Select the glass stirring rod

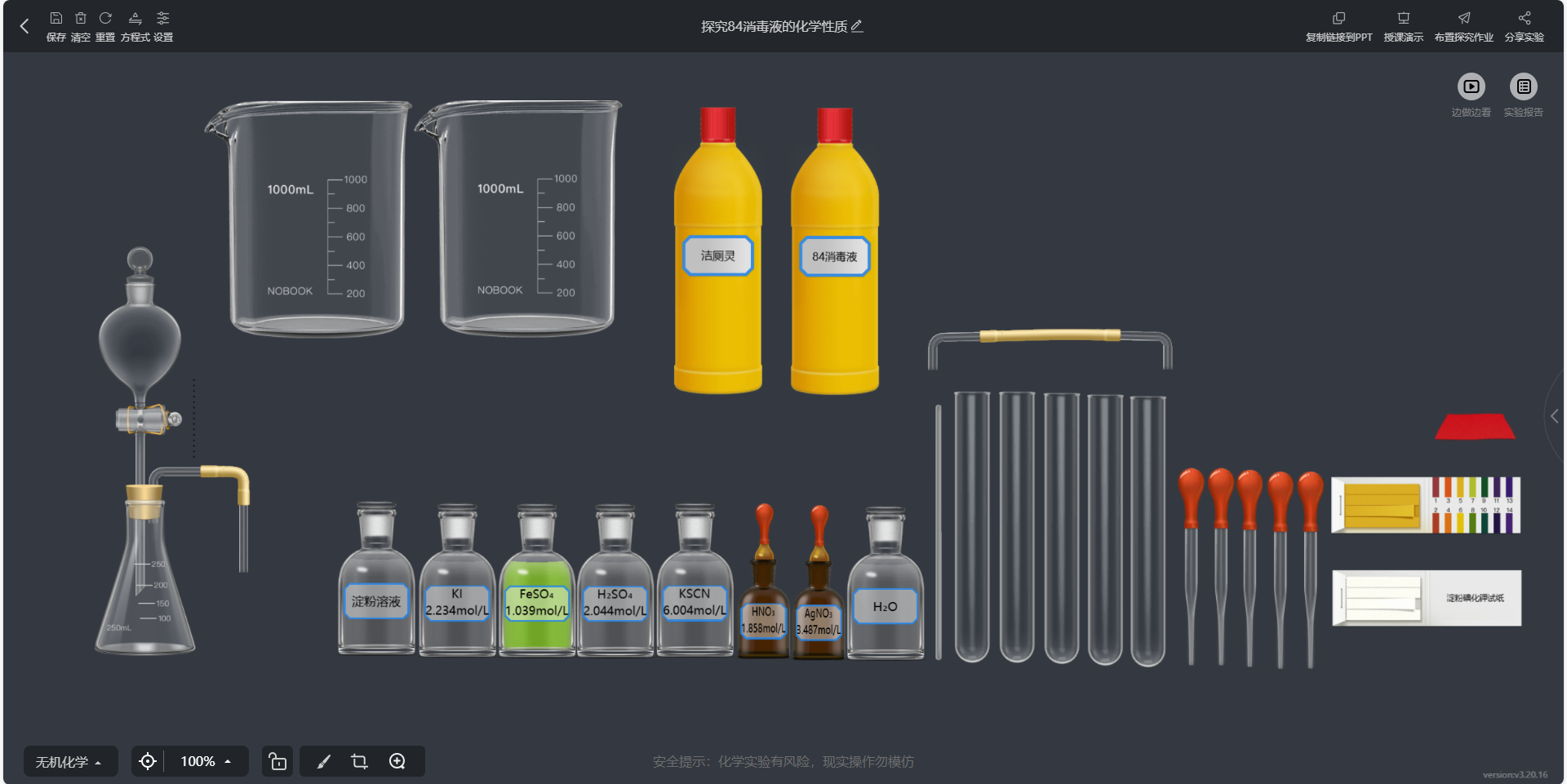point(939,532)
